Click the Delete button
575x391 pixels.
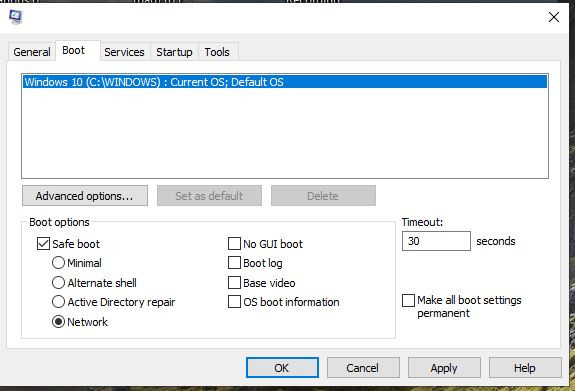click(323, 196)
